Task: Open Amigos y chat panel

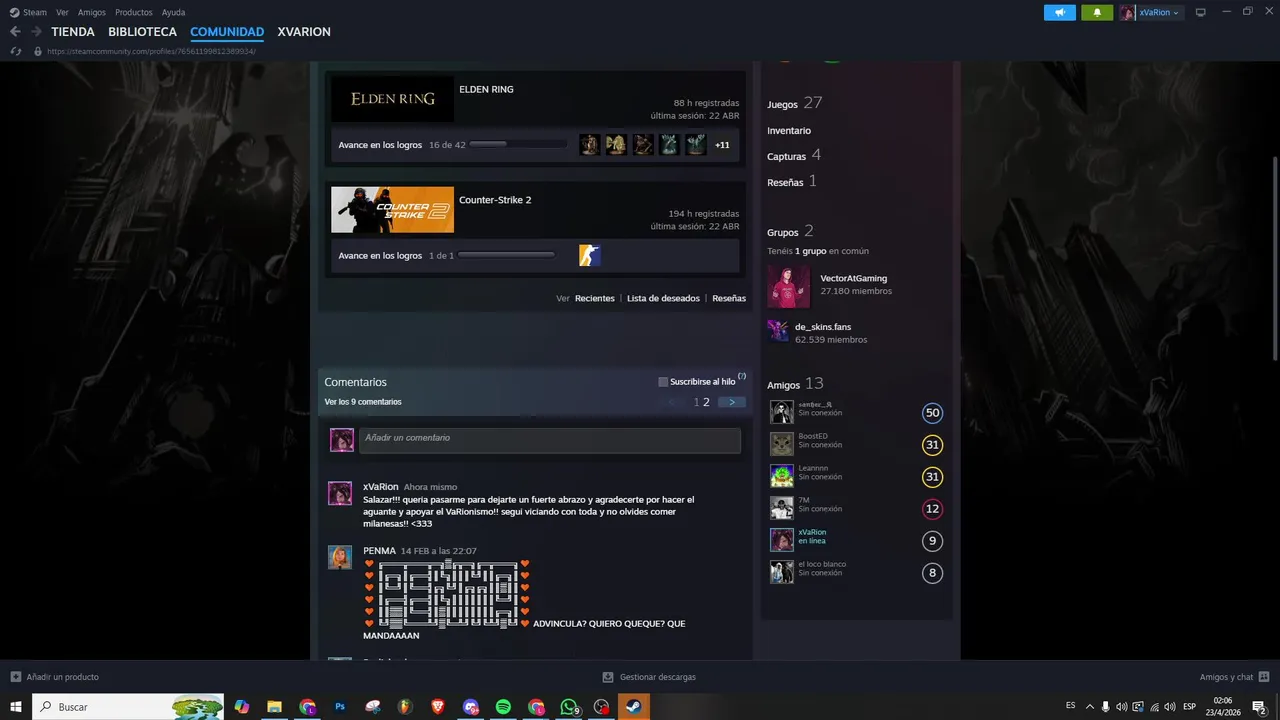Action: pos(1235,677)
